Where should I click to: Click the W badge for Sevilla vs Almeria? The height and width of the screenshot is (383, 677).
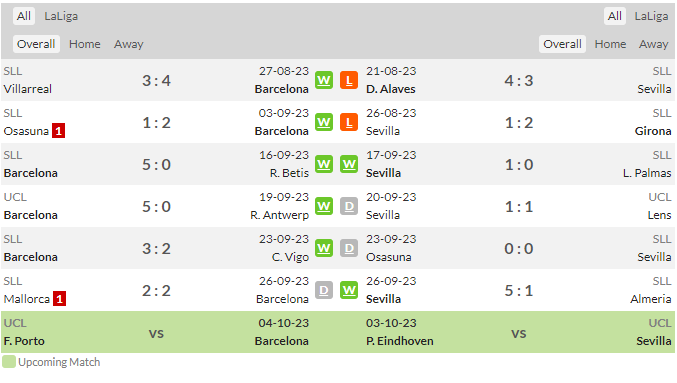[349, 290]
